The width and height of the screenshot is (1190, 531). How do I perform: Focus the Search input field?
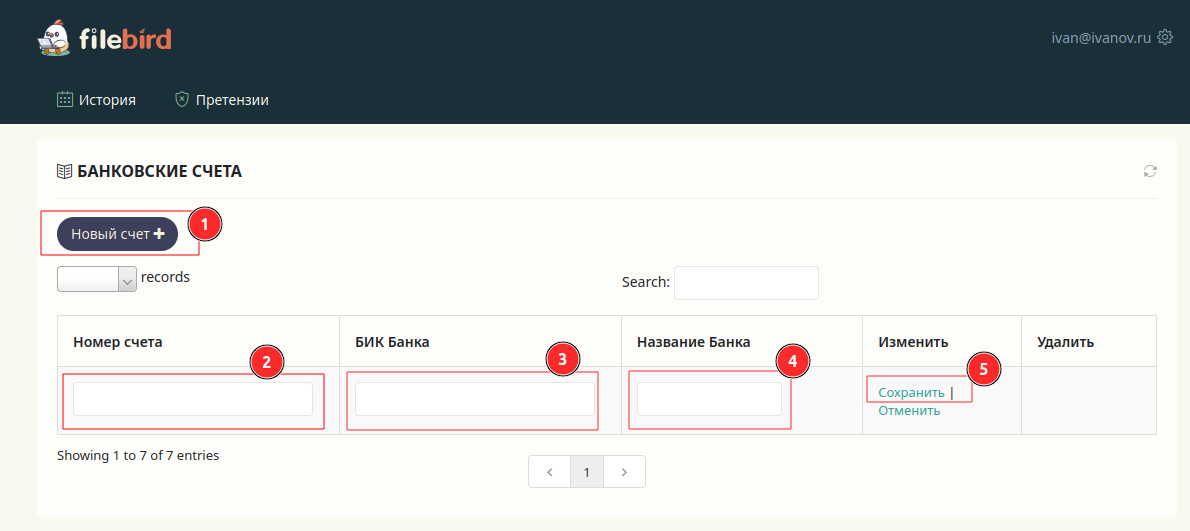[x=746, y=283]
